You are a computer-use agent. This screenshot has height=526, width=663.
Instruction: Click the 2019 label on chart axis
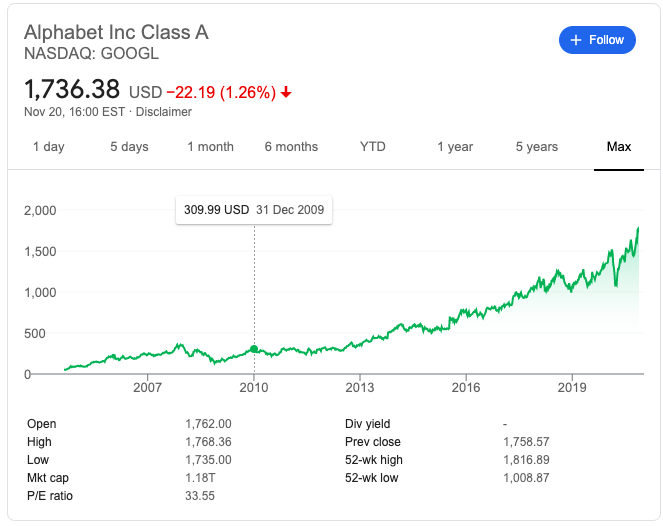[571, 387]
